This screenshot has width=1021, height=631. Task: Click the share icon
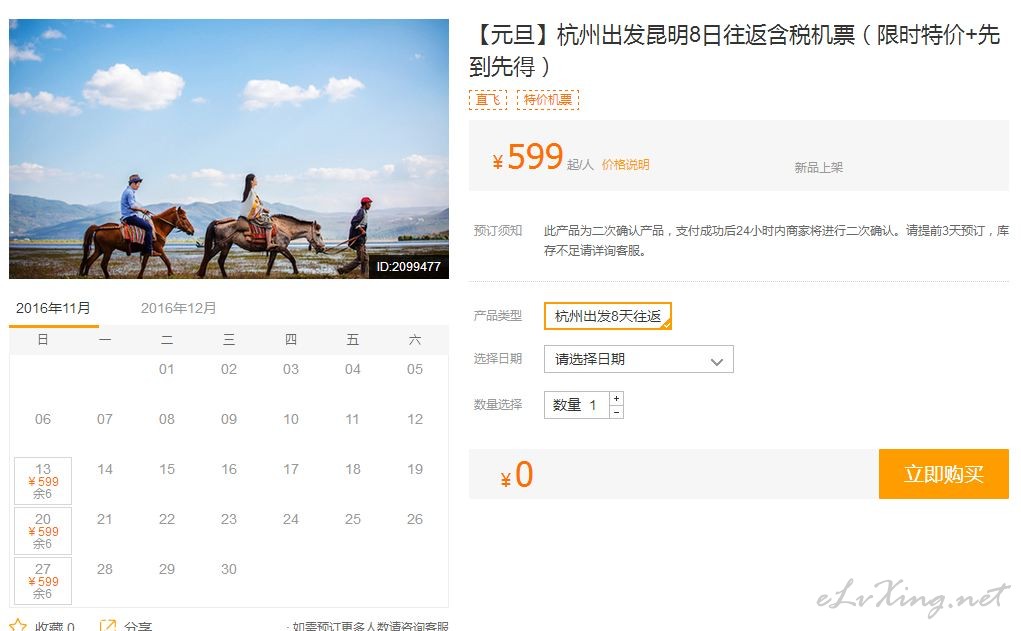coord(107,625)
